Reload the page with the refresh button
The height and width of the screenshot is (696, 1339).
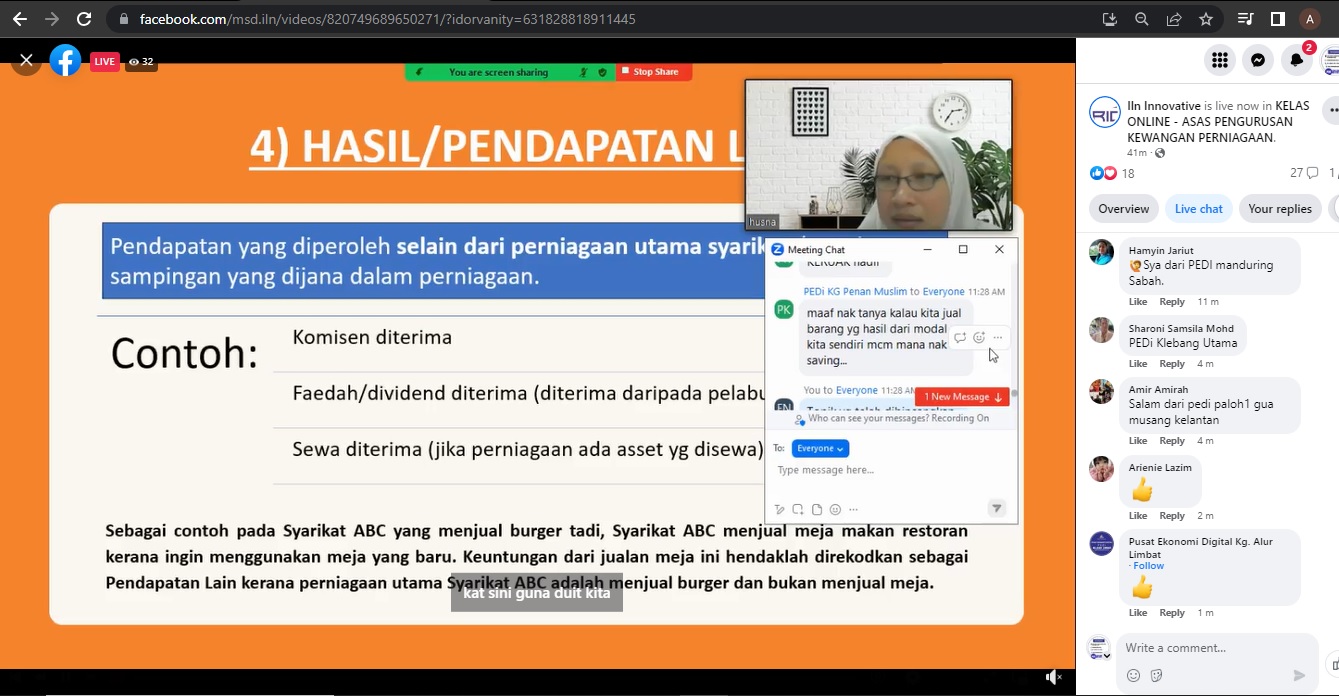point(84,19)
